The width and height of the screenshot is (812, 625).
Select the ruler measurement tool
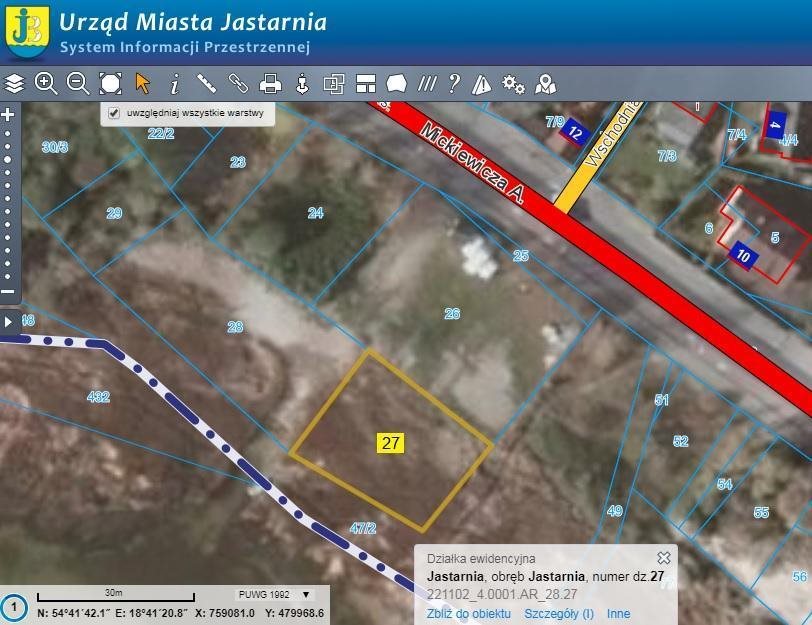pyautogui.click(x=207, y=83)
